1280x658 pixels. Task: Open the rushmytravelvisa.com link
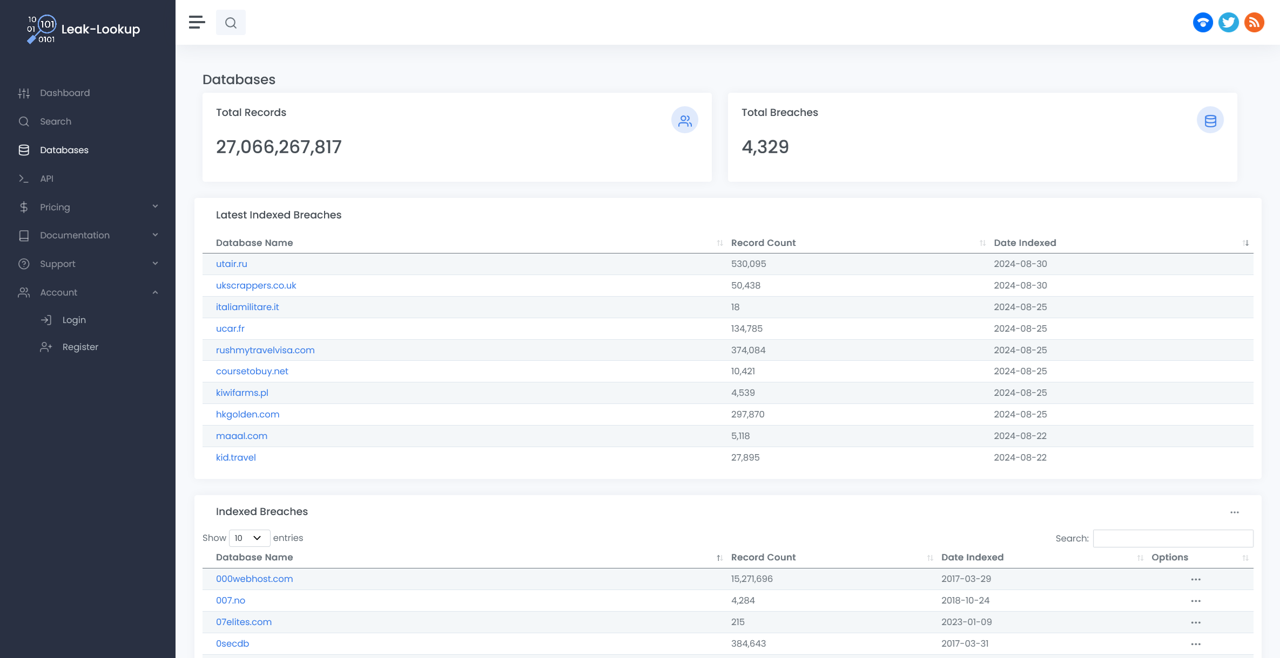pyautogui.click(x=265, y=350)
